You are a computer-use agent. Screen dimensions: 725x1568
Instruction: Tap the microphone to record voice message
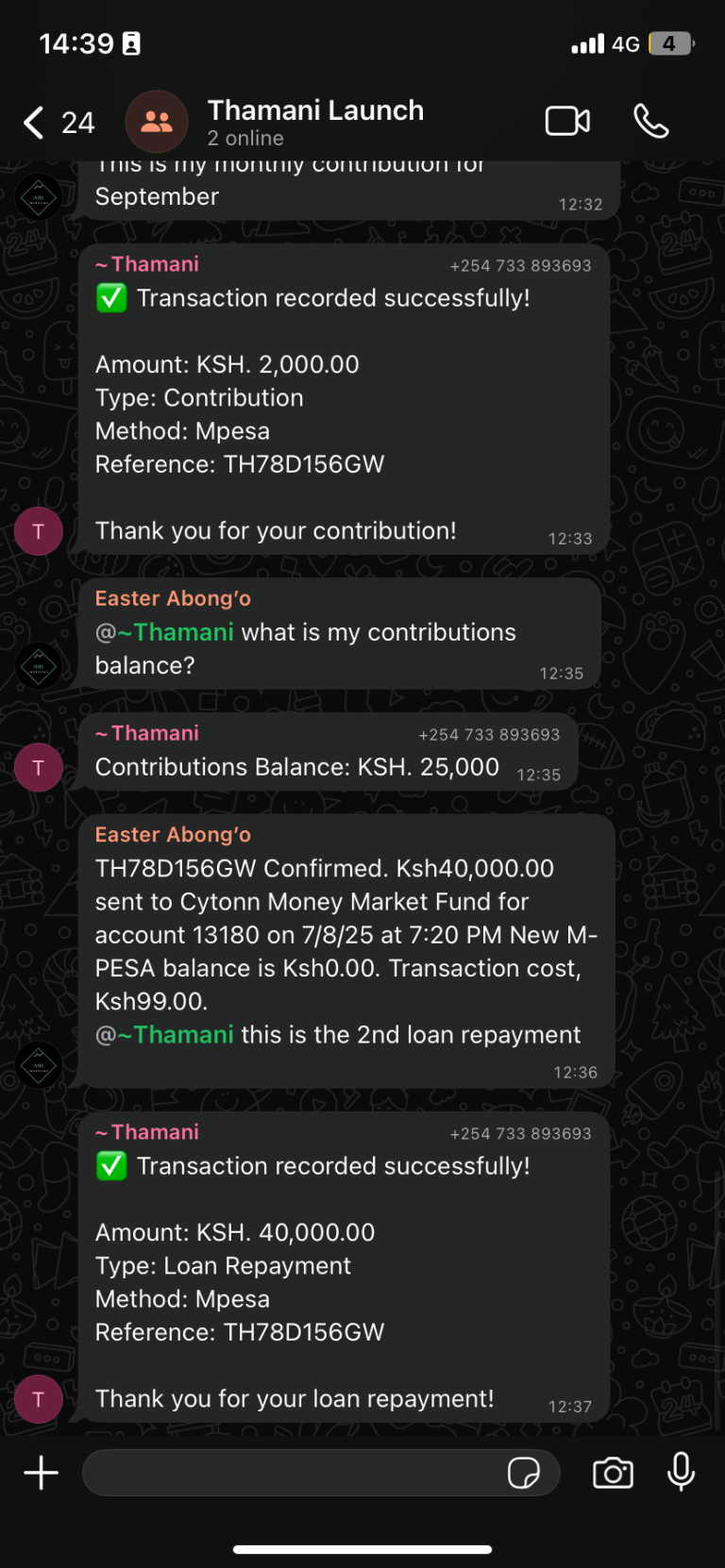pos(681,1473)
